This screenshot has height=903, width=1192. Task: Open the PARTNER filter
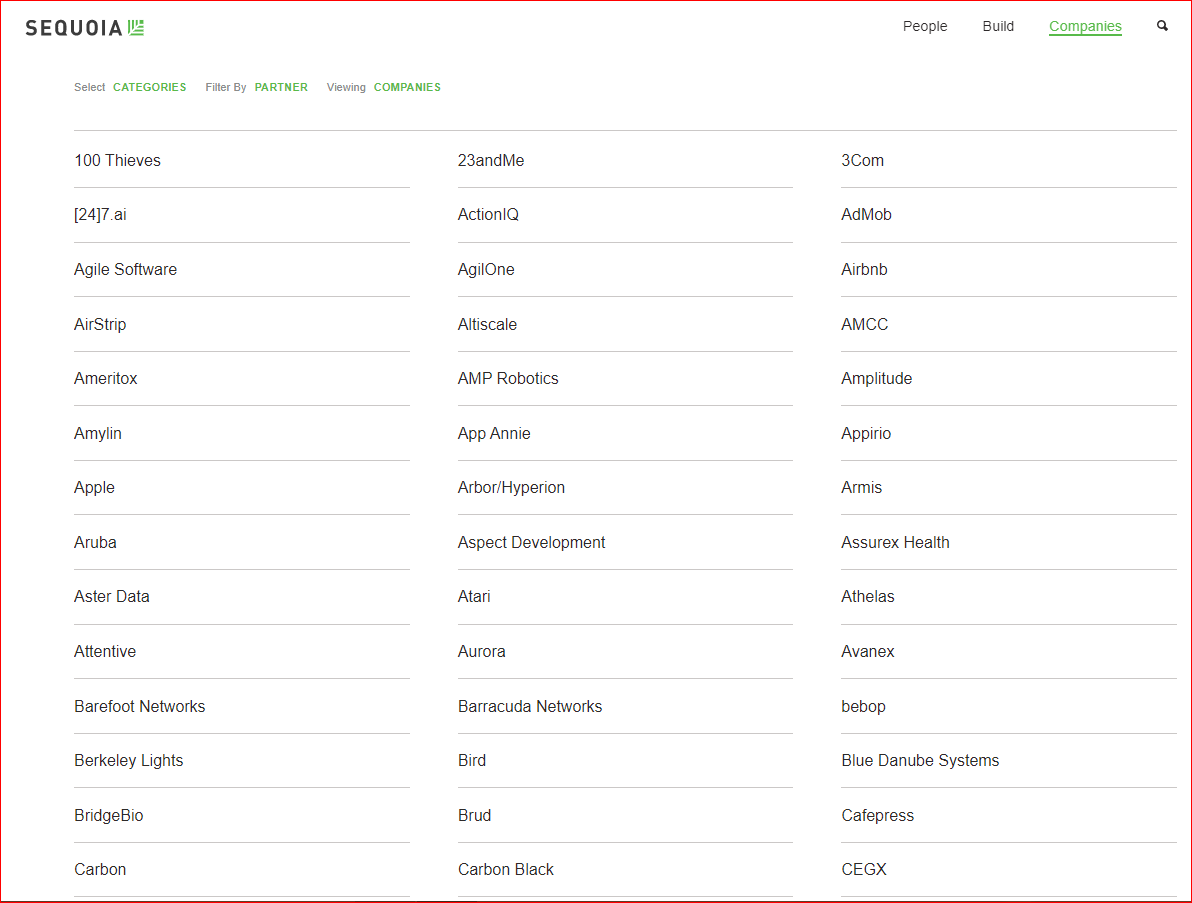coord(281,87)
